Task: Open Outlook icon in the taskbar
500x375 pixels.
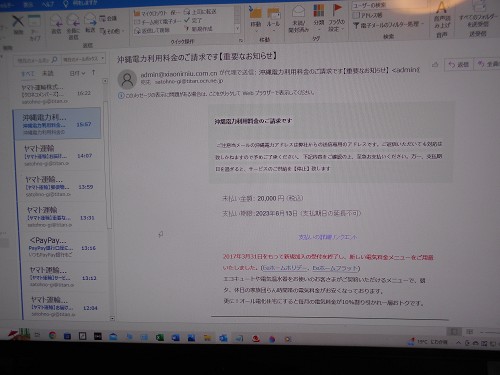Action: [223, 338]
